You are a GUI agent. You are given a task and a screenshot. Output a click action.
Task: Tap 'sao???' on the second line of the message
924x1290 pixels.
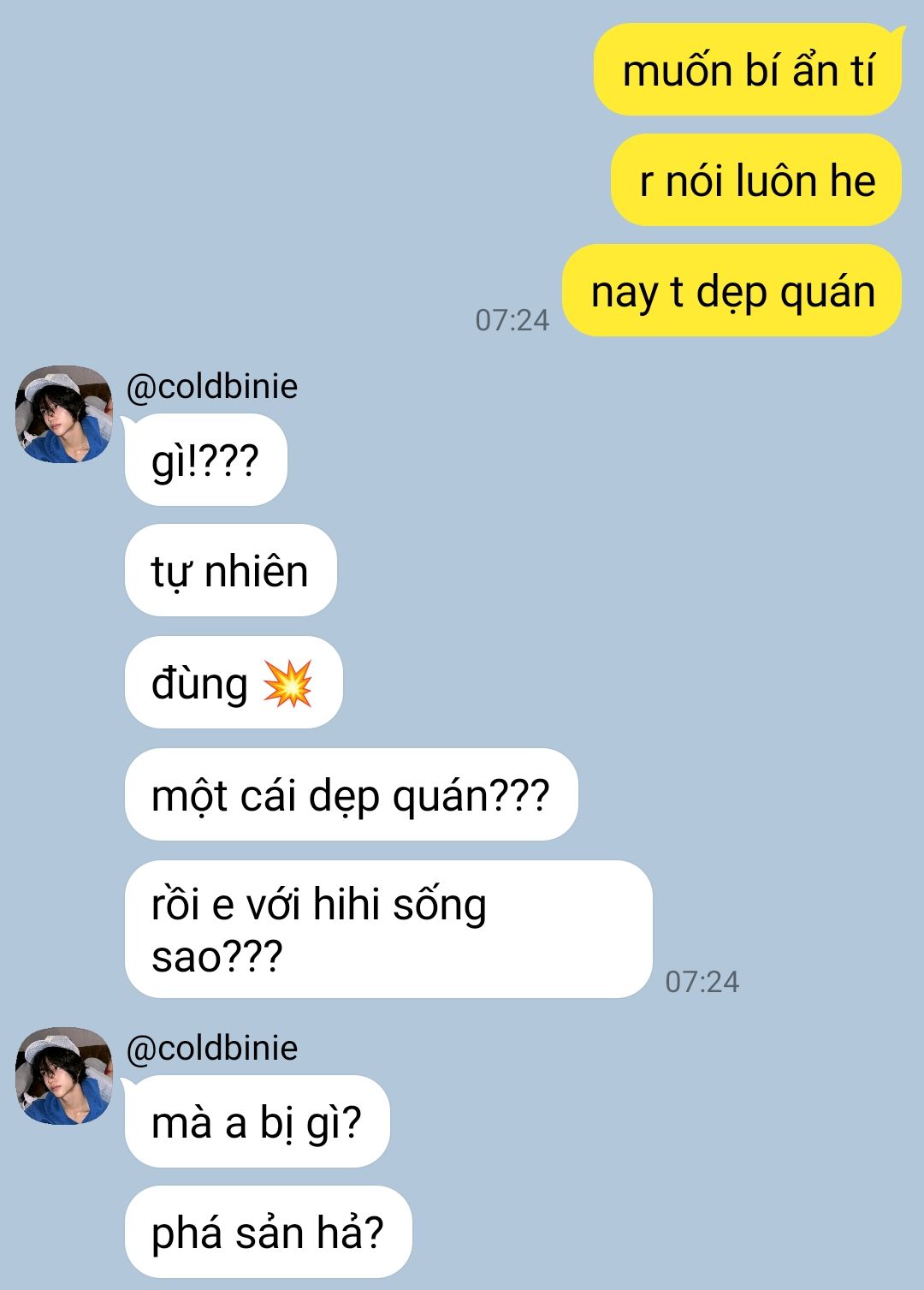click(216, 956)
